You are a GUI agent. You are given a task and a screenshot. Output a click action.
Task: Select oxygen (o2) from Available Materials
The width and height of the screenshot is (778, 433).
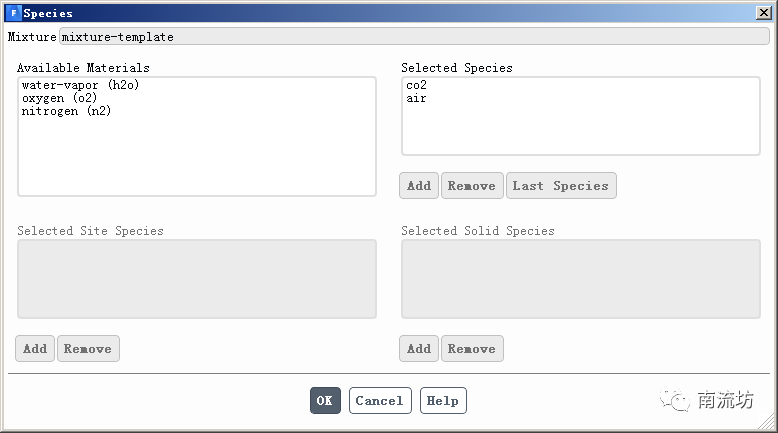(x=60, y=99)
